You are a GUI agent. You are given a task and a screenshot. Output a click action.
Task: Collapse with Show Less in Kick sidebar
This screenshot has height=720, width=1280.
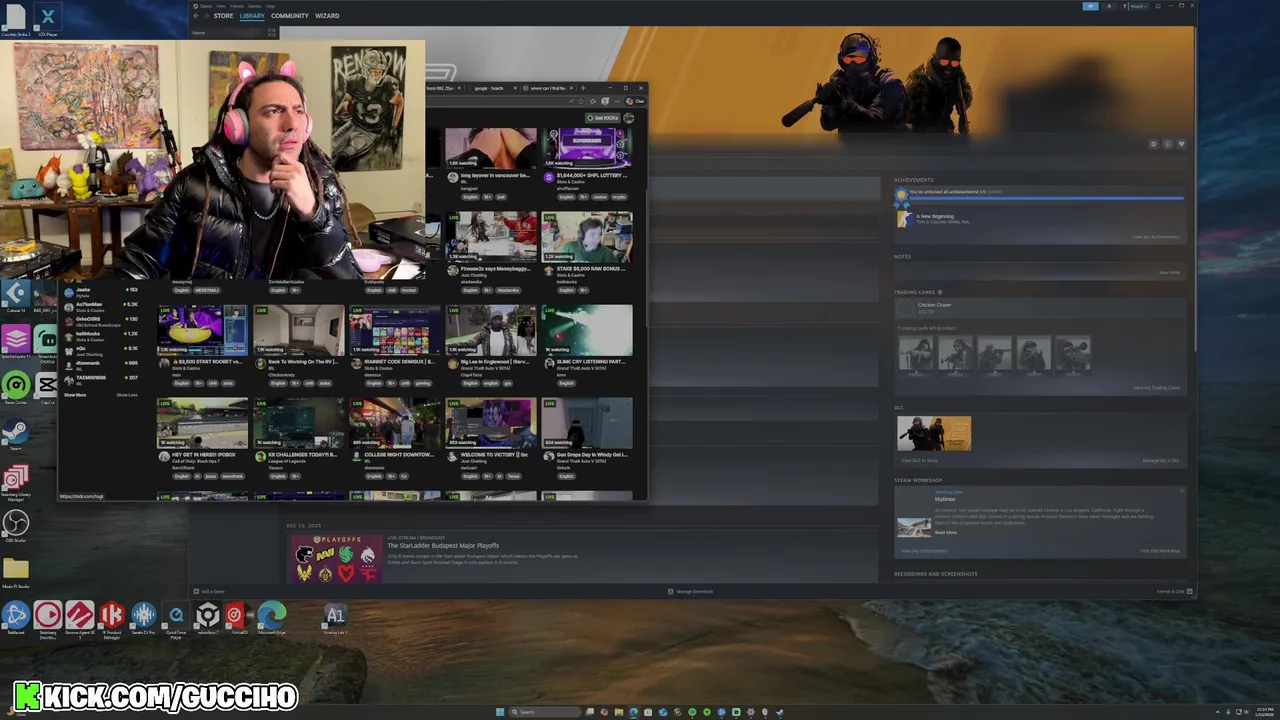pyautogui.click(x=127, y=395)
